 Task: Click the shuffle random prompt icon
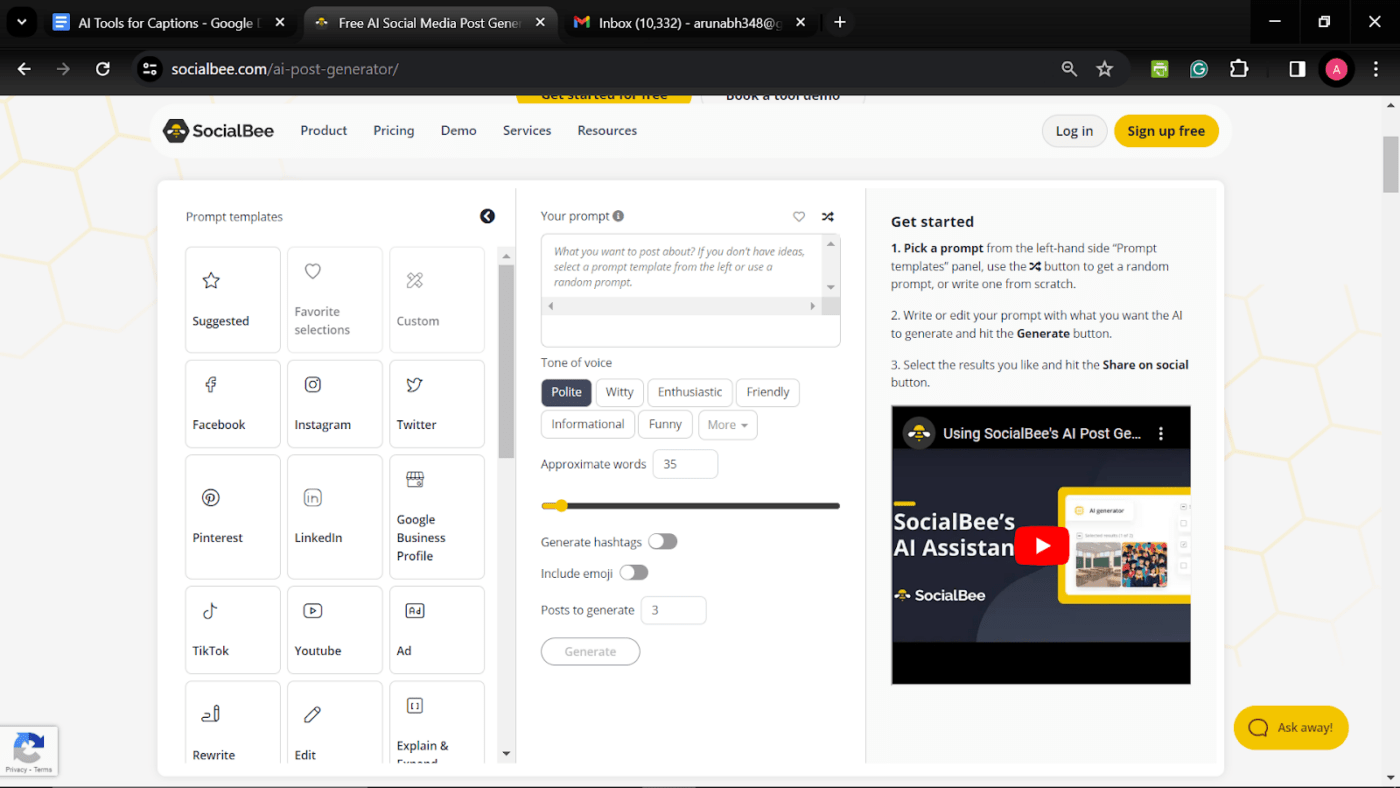click(828, 216)
